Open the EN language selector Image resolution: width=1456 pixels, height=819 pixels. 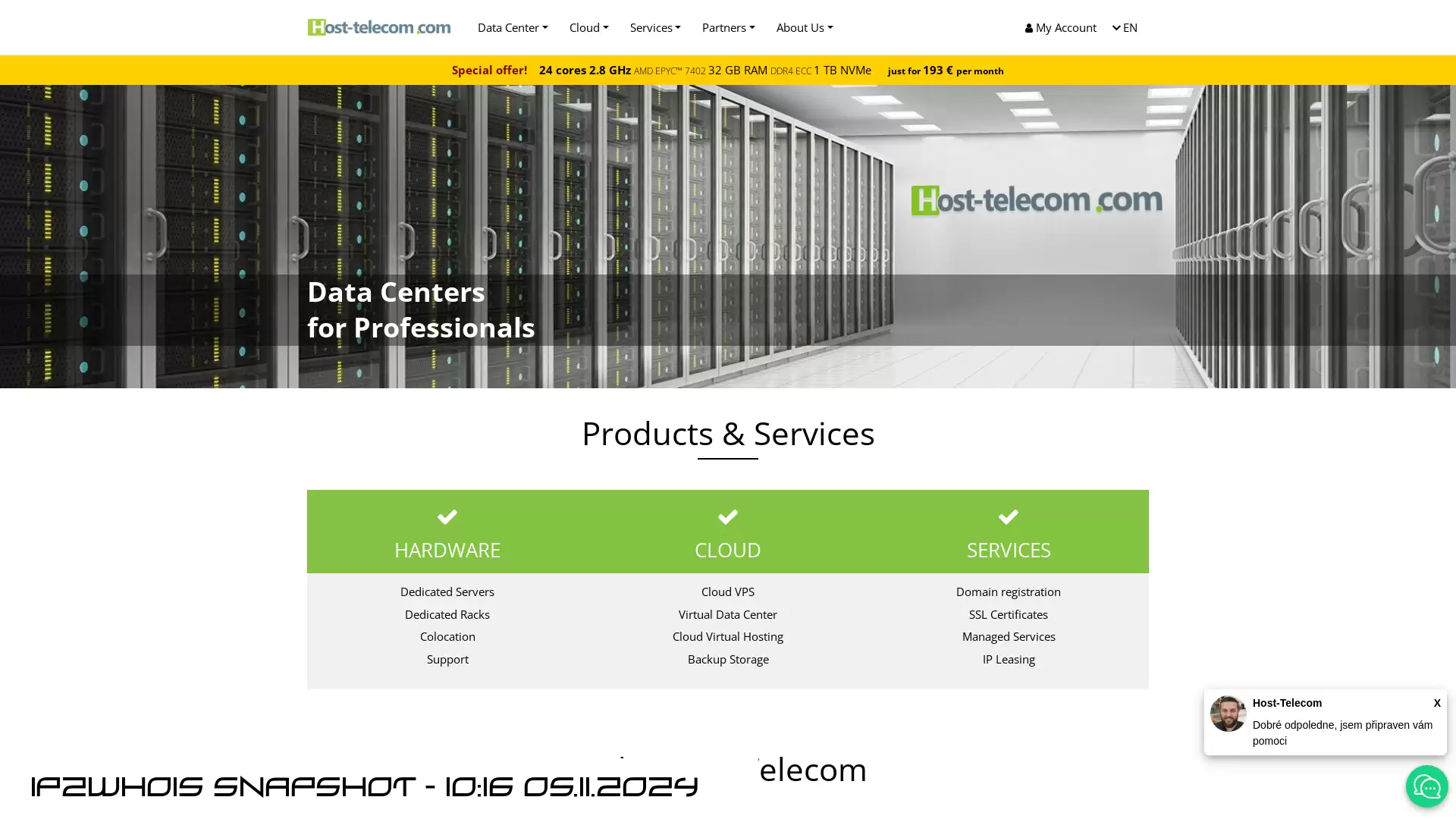click(1125, 27)
